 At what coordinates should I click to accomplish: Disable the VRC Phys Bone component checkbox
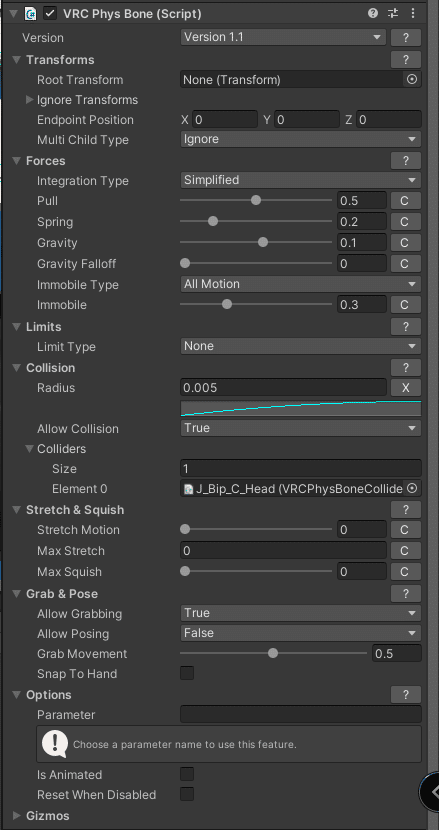click(x=50, y=14)
